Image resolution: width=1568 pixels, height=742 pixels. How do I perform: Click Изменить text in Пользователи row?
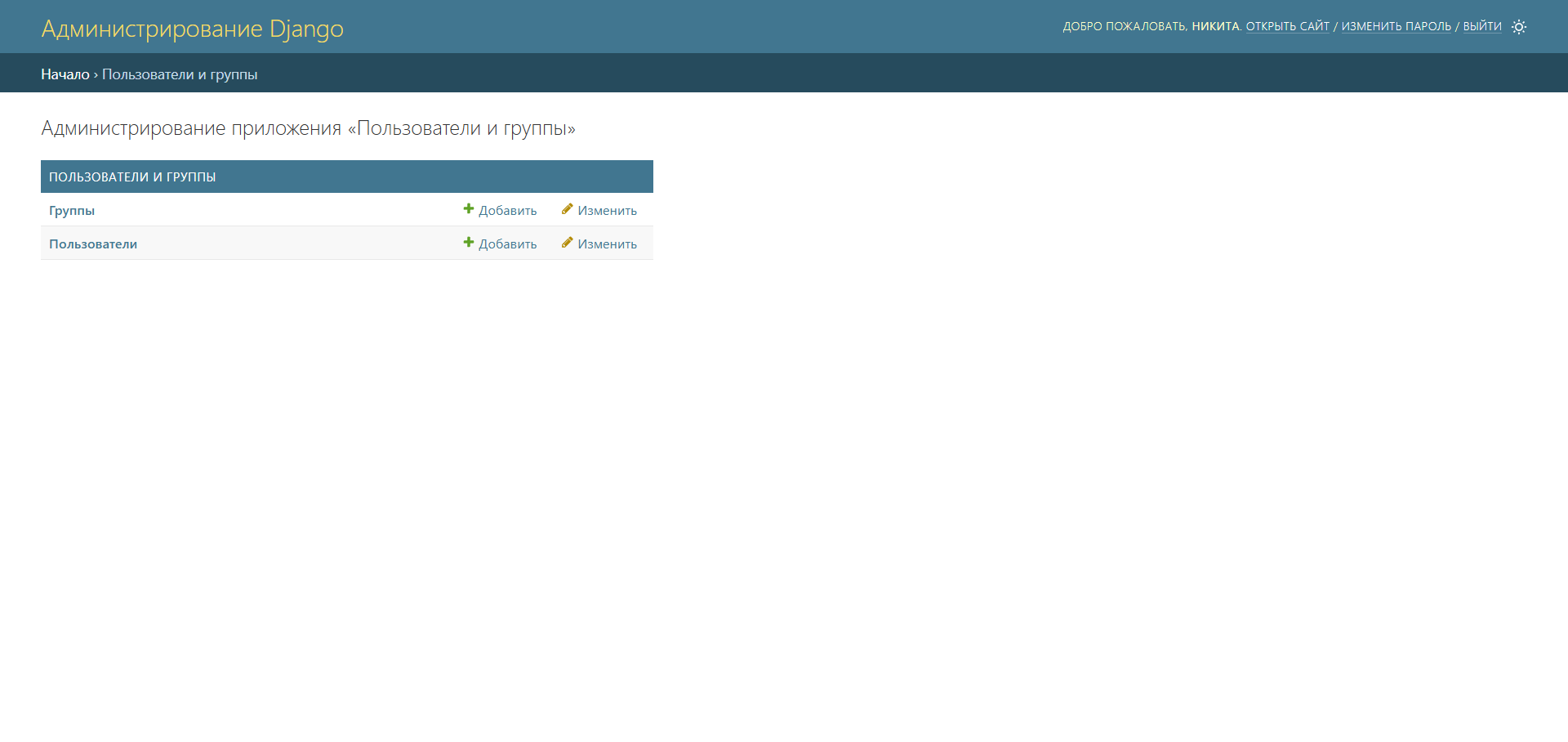click(608, 244)
